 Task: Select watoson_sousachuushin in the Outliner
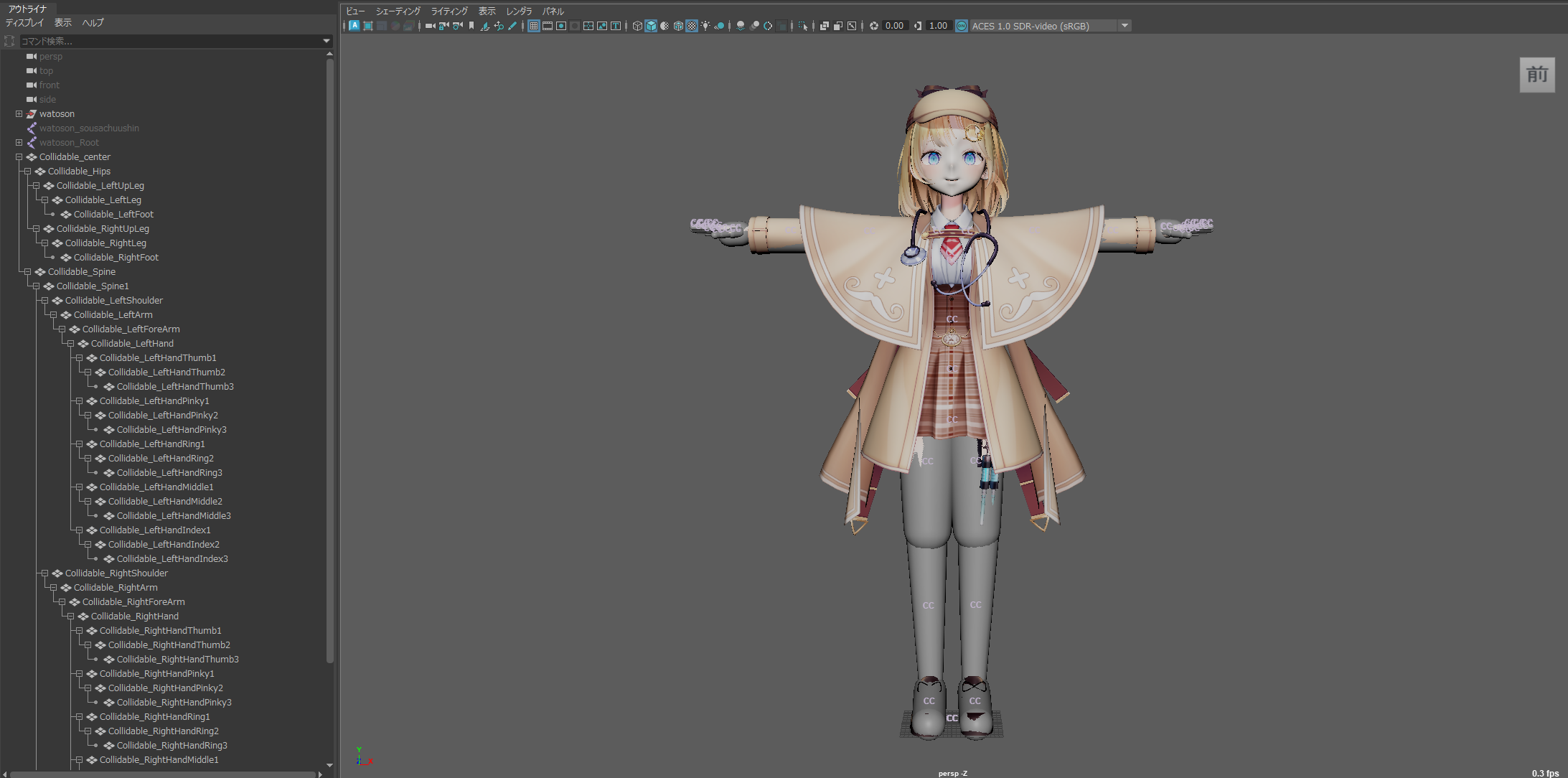(89, 128)
